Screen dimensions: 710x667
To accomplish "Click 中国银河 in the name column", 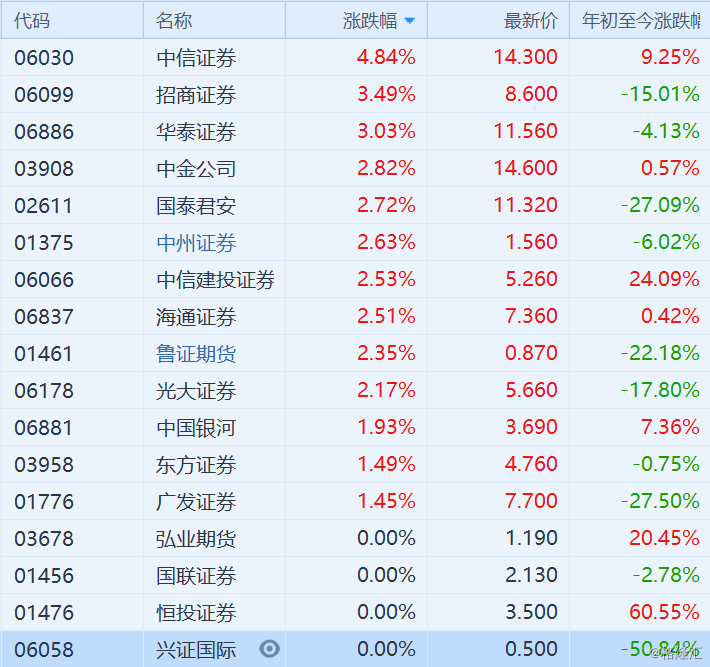I will 196,428.
